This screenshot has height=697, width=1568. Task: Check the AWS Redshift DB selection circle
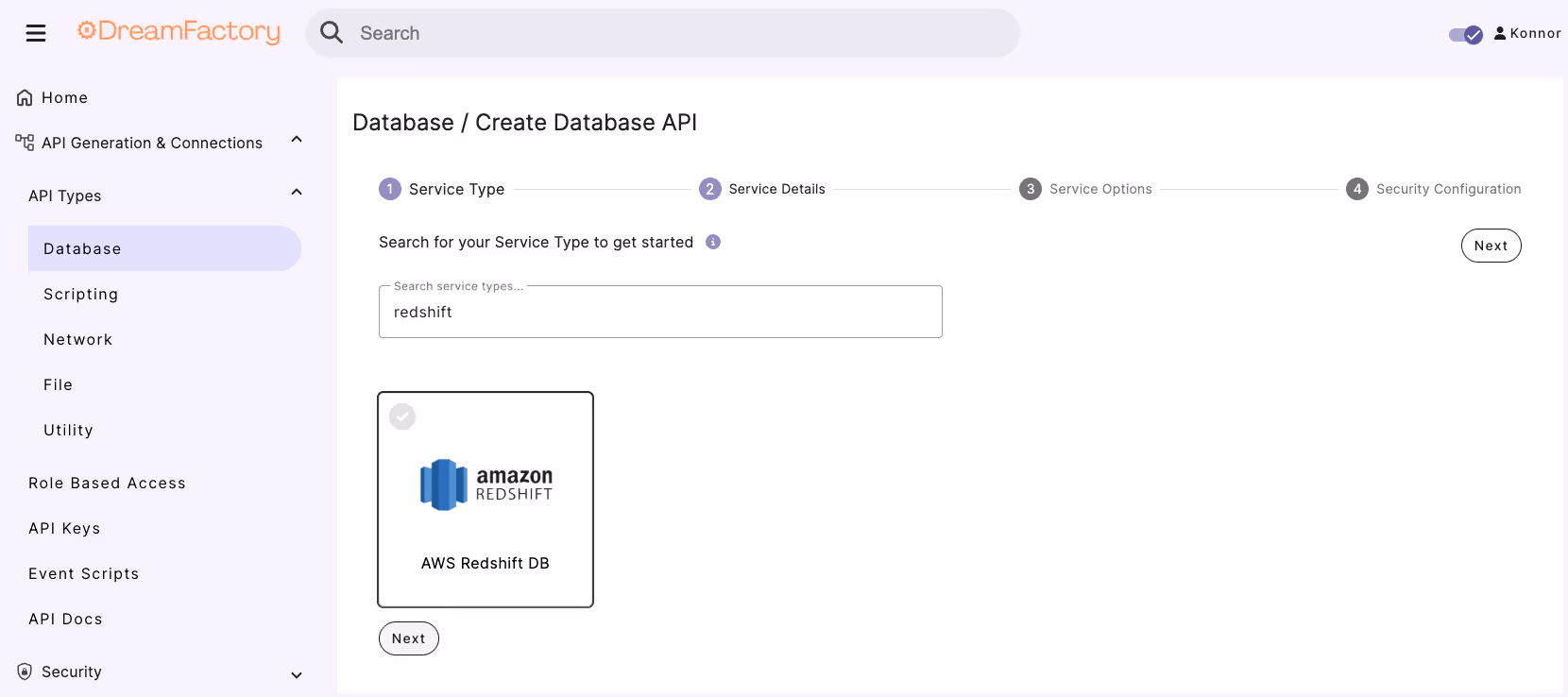tap(402, 416)
